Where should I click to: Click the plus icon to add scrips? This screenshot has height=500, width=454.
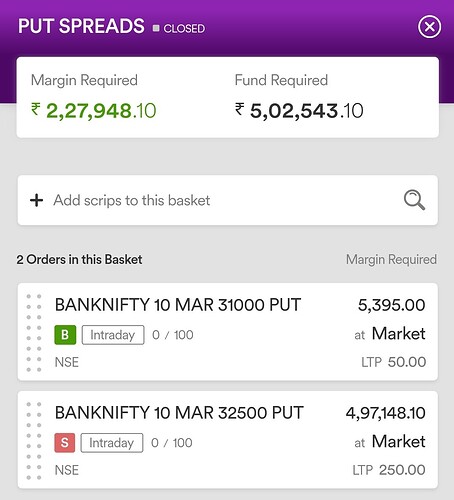(36, 200)
